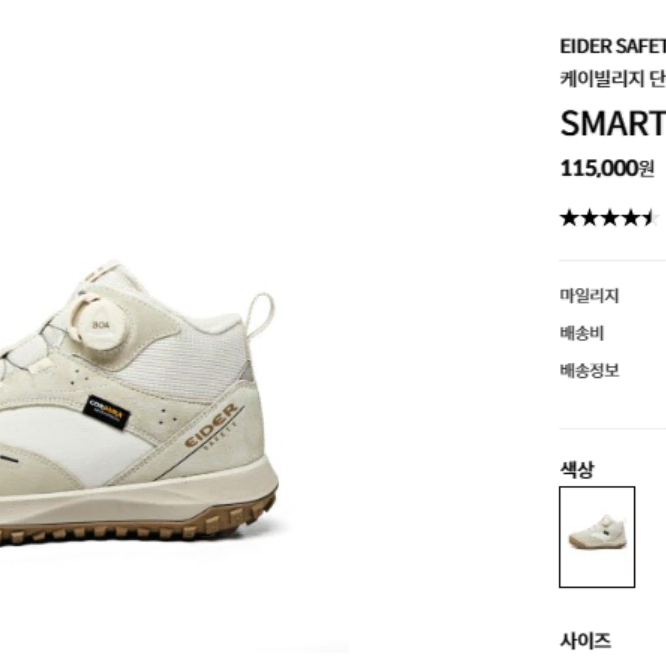Click the middle star of rating
Screen dimensions: 666x666
[x=610, y=218]
